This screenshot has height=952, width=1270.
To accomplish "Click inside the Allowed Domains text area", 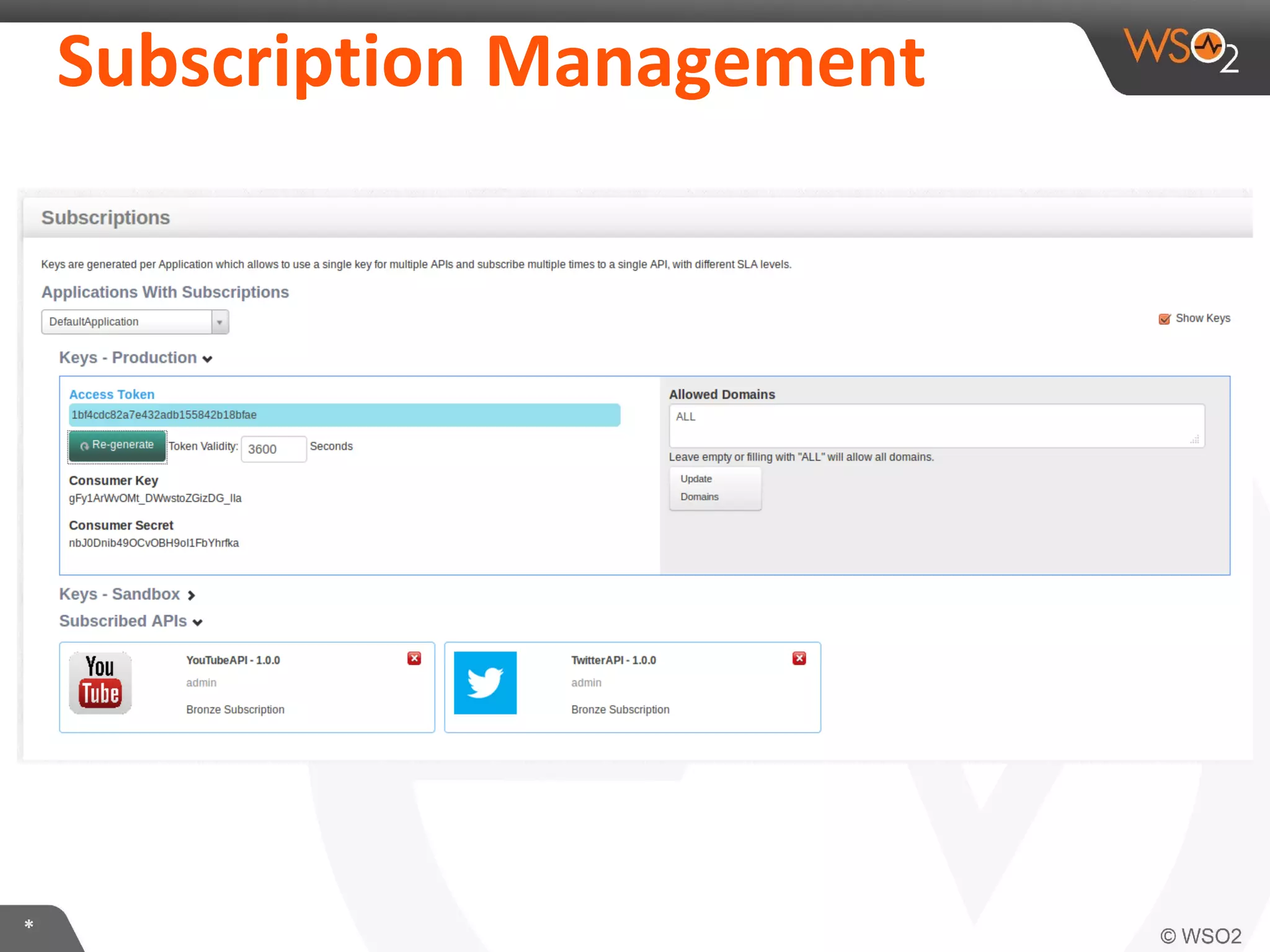I will point(936,426).
